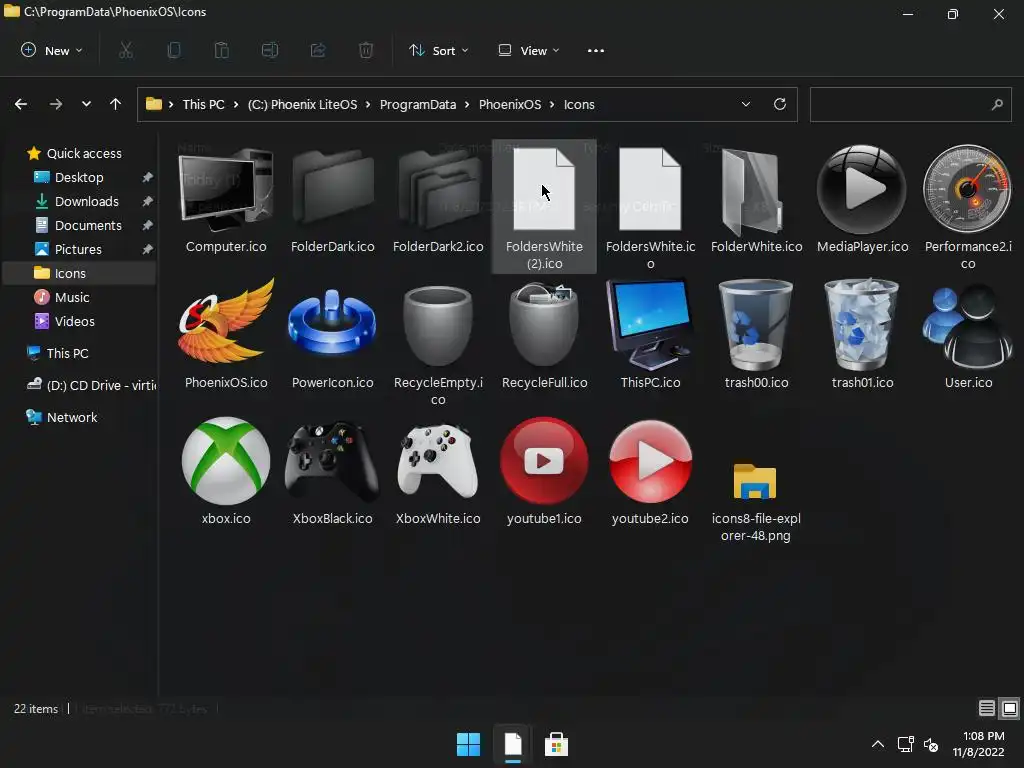Viewport: 1024px width, 768px height.
Task: Open Downloads in the sidebar
Action: tap(78, 201)
